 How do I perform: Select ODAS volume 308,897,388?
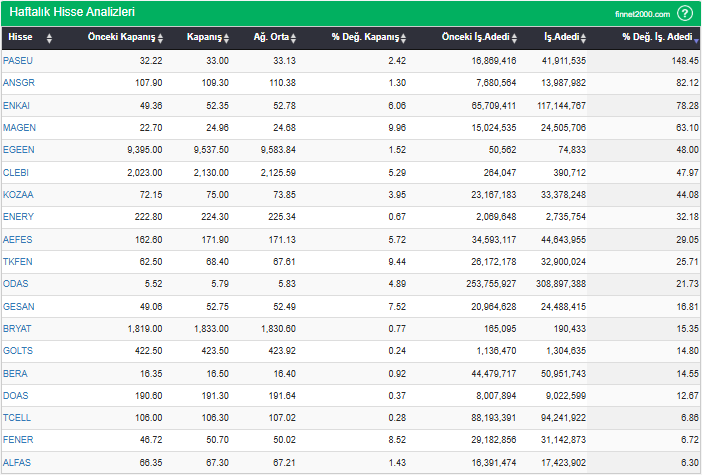(x=561, y=283)
